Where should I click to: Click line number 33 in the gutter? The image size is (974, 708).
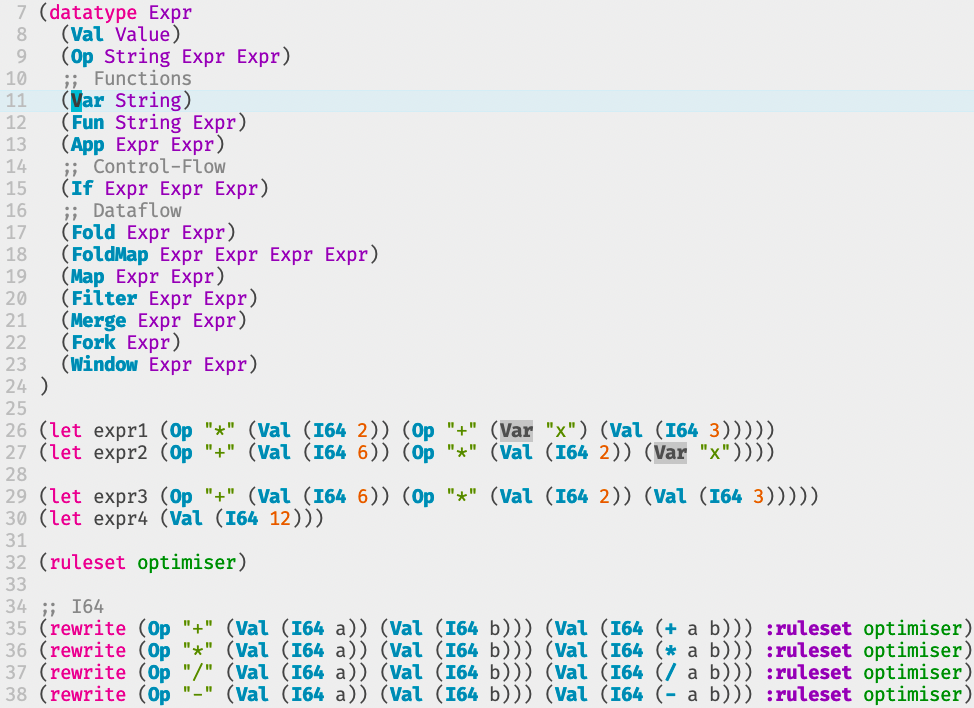(x=16, y=585)
